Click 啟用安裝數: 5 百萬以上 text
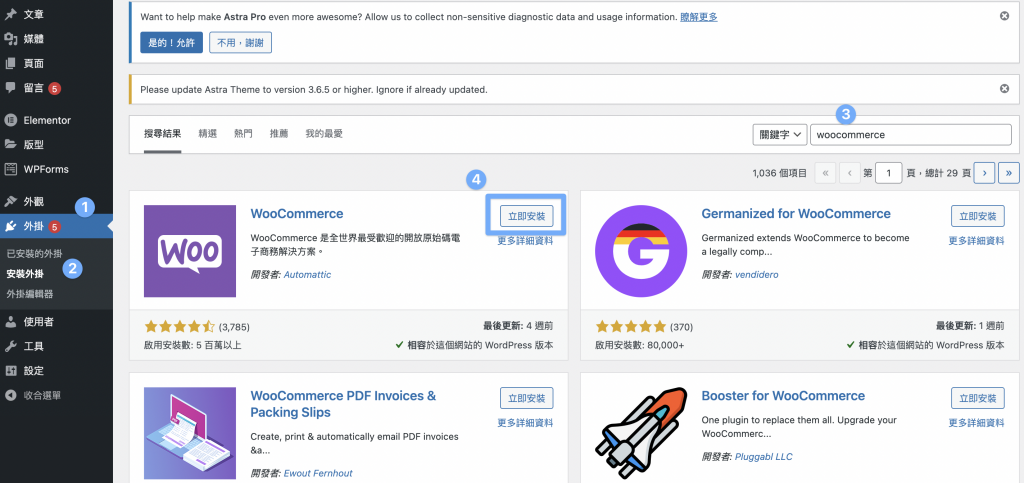This screenshot has width=1024, height=483. [x=193, y=345]
